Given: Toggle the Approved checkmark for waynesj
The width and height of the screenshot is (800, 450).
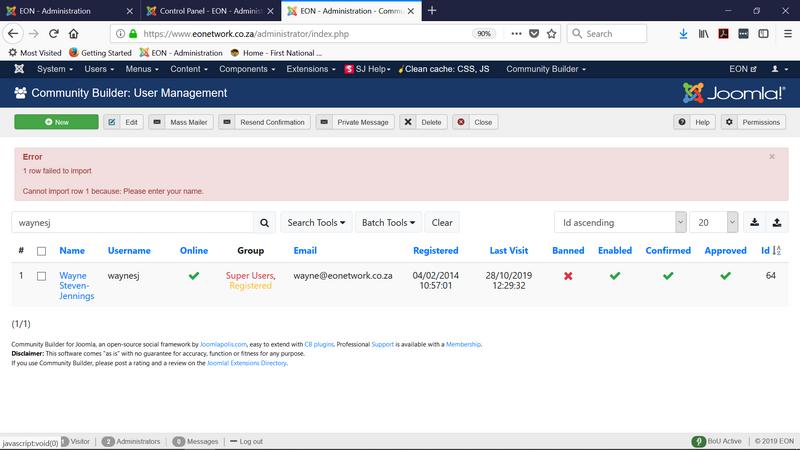Looking at the screenshot, I should point(726,276).
